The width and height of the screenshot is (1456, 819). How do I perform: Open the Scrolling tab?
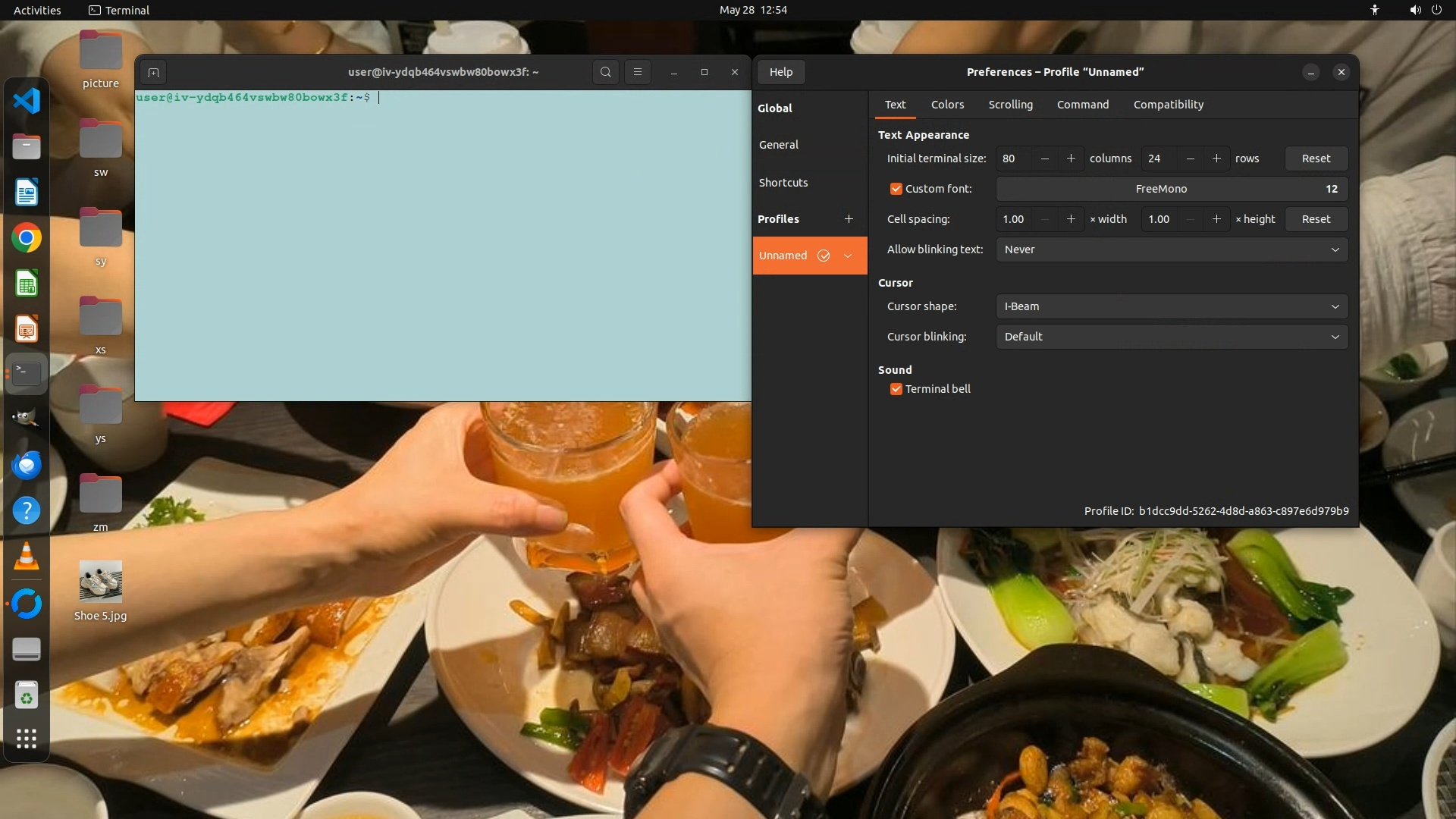[1010, 105]
